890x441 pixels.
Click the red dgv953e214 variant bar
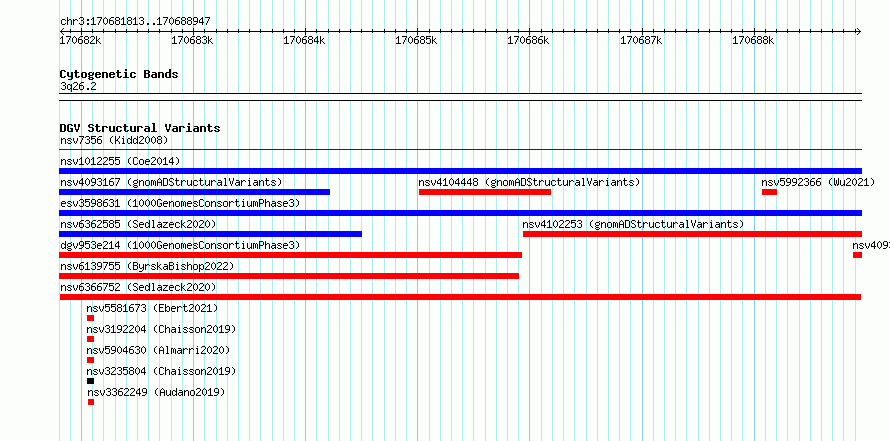pos(291,255)
